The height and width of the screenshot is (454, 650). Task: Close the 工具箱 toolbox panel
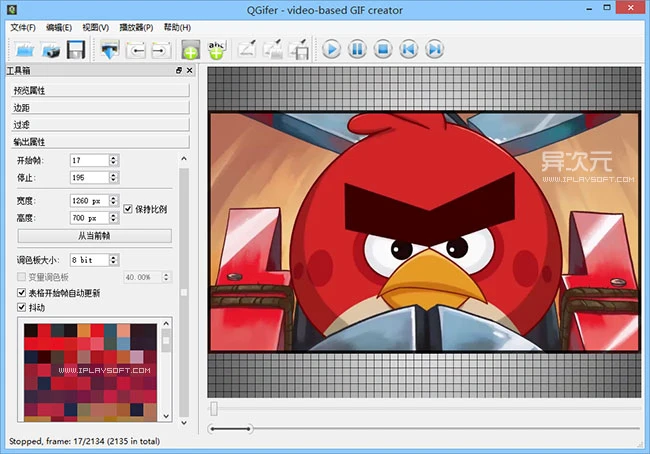pyautogui.click(x=189, y=70)
